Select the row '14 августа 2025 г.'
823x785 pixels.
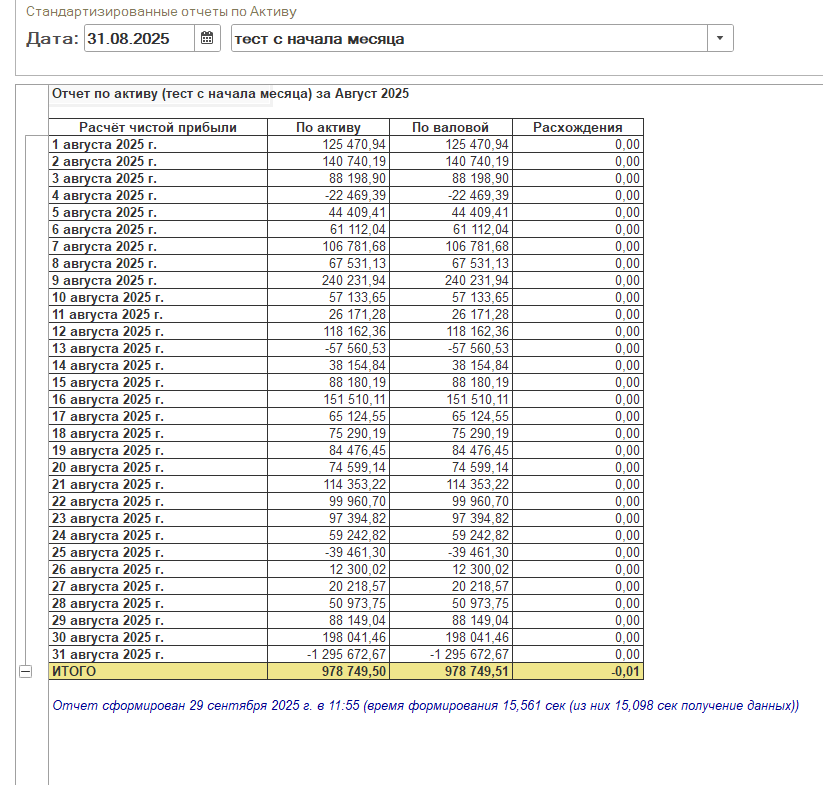(x=346, y=365)
